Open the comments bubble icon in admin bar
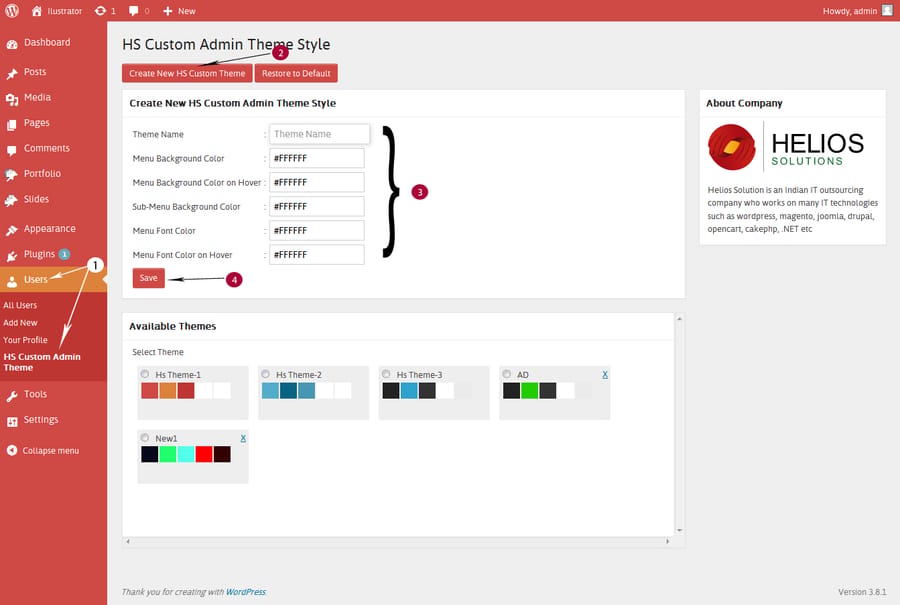The height and width of the screenshot is (605, 900). (x=134, y=11)
